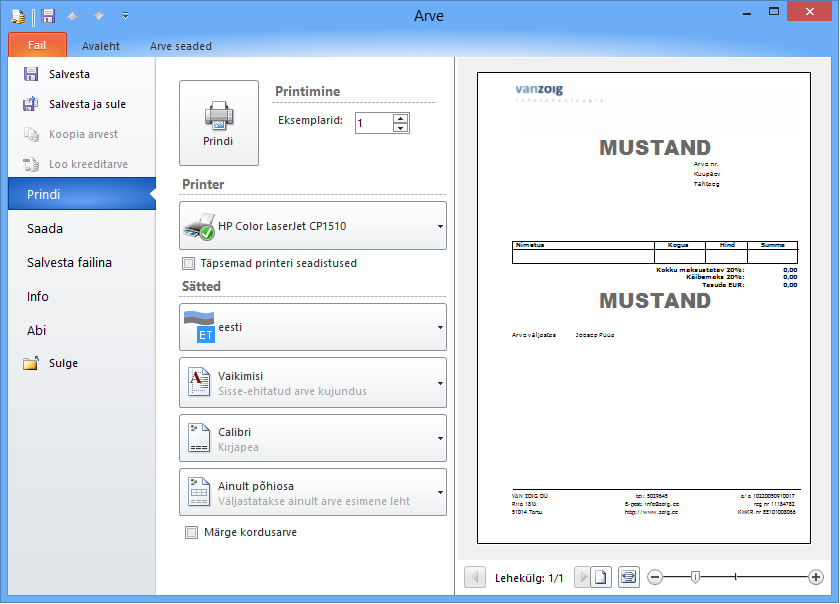Viewport: 840px width, 604px height.
Task: Click the printer icon on Prindi button
Action: [219, 115]
